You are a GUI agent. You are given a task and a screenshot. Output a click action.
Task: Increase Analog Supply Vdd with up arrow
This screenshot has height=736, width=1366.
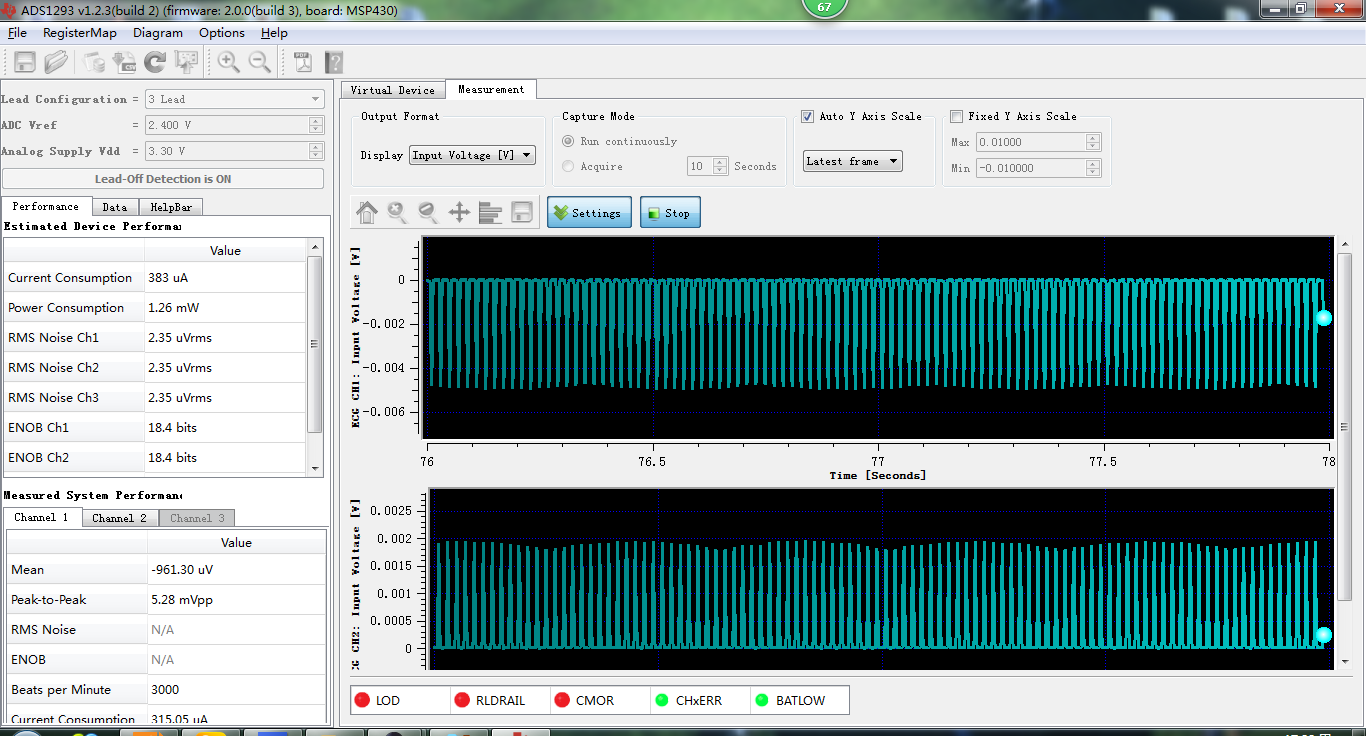(x=316, y=147)
